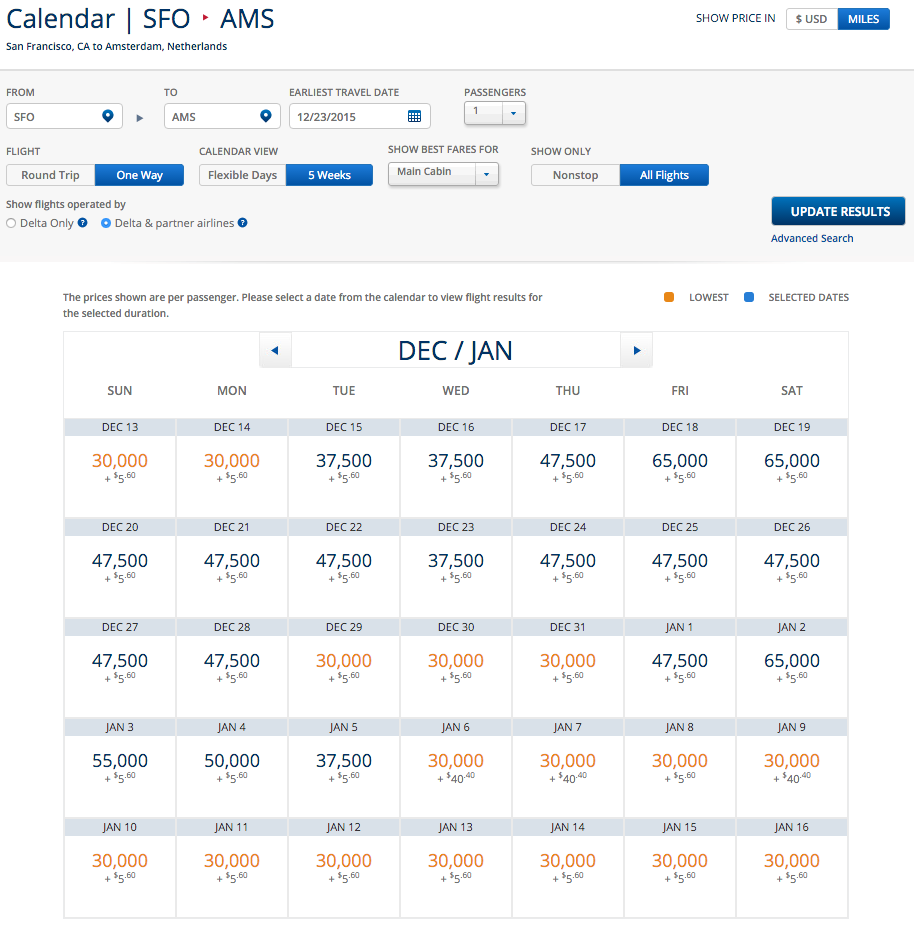The image size is (914, 927).
Task: Click the arrow between FROM and TO fields
Action: click(139, 116)
